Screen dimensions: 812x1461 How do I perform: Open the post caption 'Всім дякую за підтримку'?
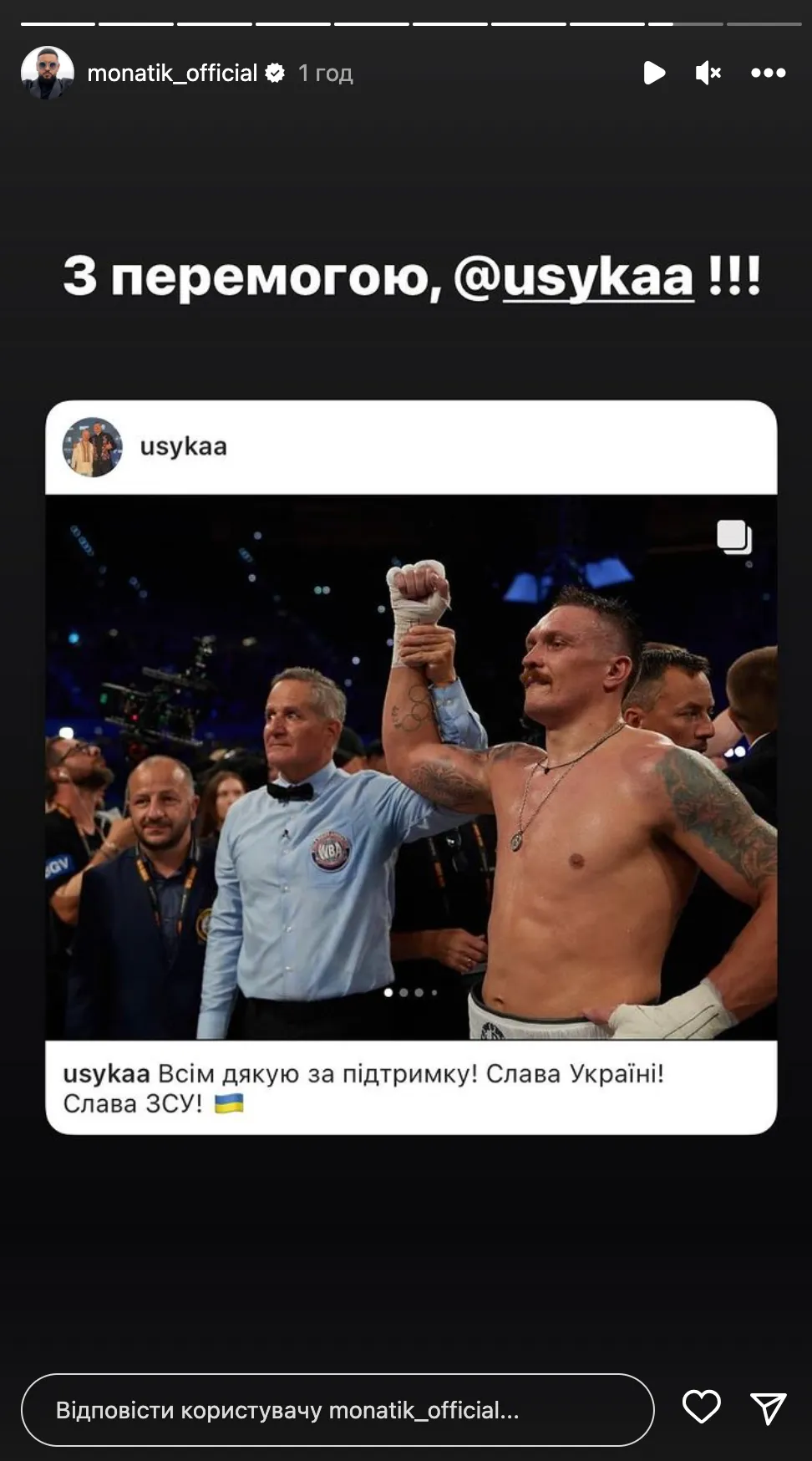(363, 1088)
